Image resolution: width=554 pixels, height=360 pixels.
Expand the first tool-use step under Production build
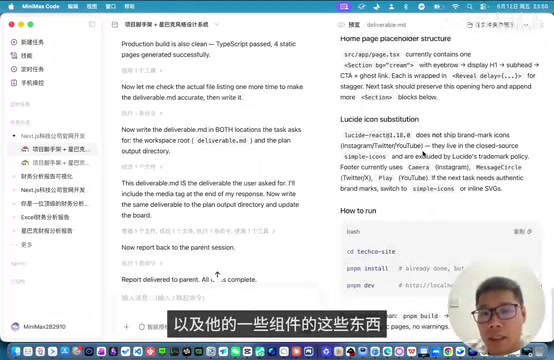142,70
